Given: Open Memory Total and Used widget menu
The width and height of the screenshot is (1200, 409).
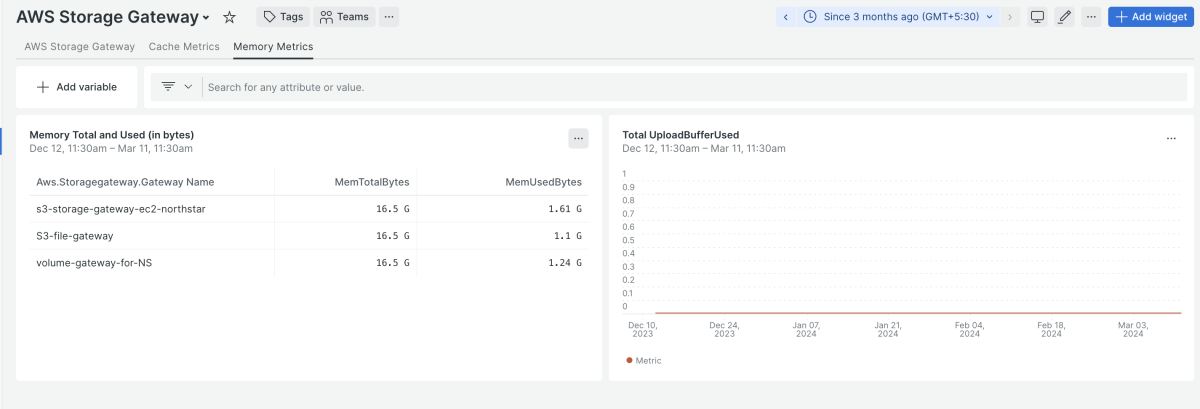Looking at the screenshot, I should pos(578,139).
